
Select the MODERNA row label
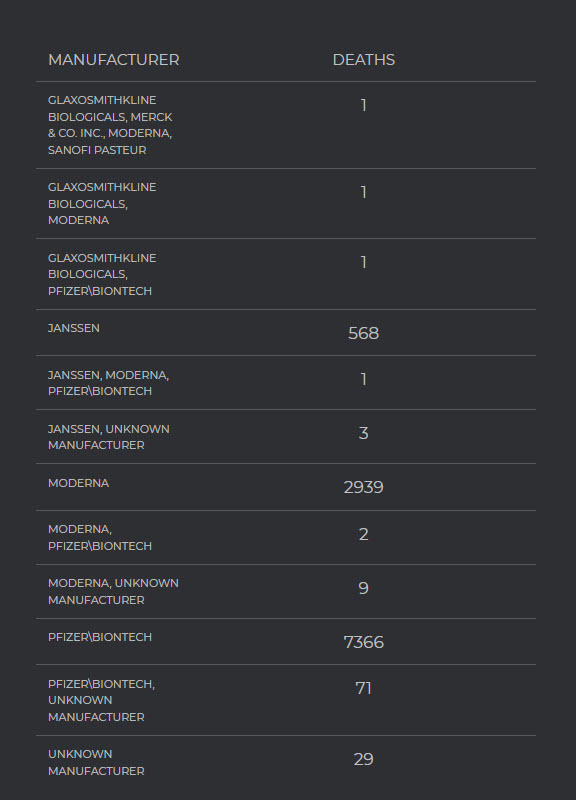[78, 483]
